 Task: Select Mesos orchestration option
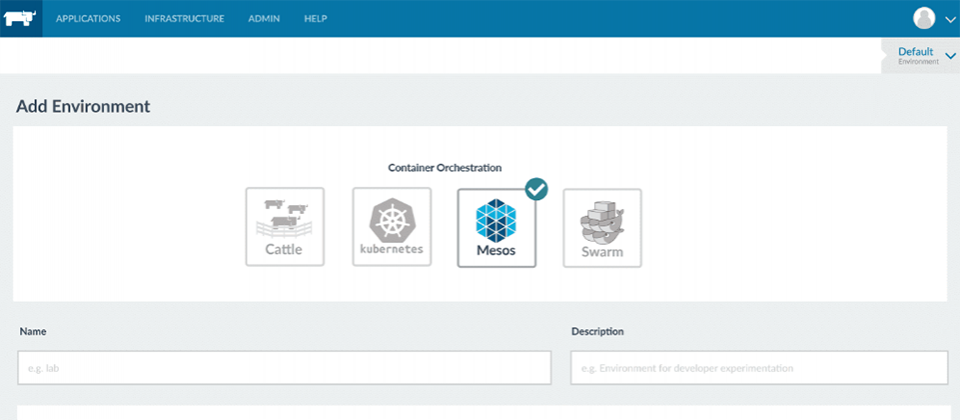point(497,228)
